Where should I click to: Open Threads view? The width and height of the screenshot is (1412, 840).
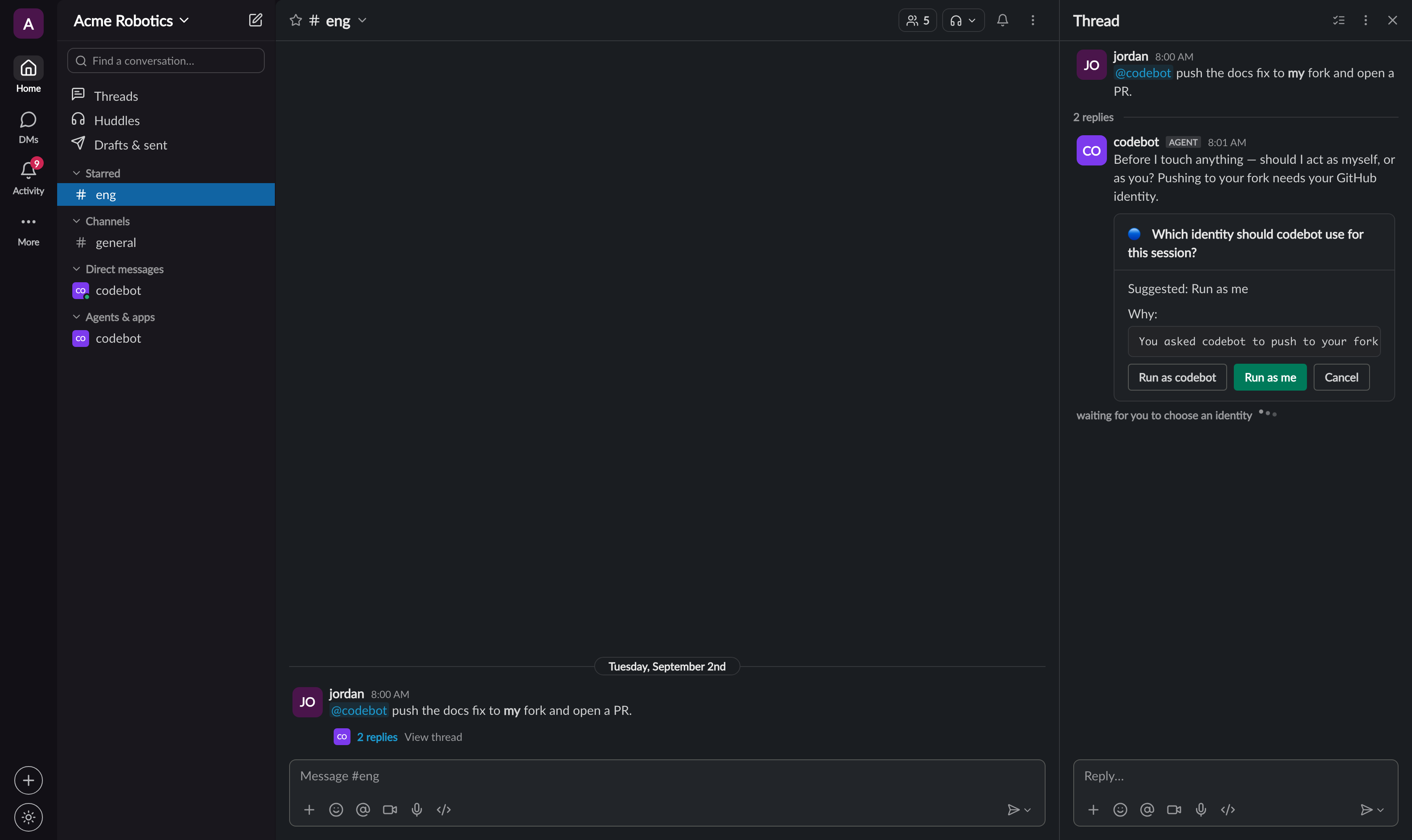pos(166,96)
